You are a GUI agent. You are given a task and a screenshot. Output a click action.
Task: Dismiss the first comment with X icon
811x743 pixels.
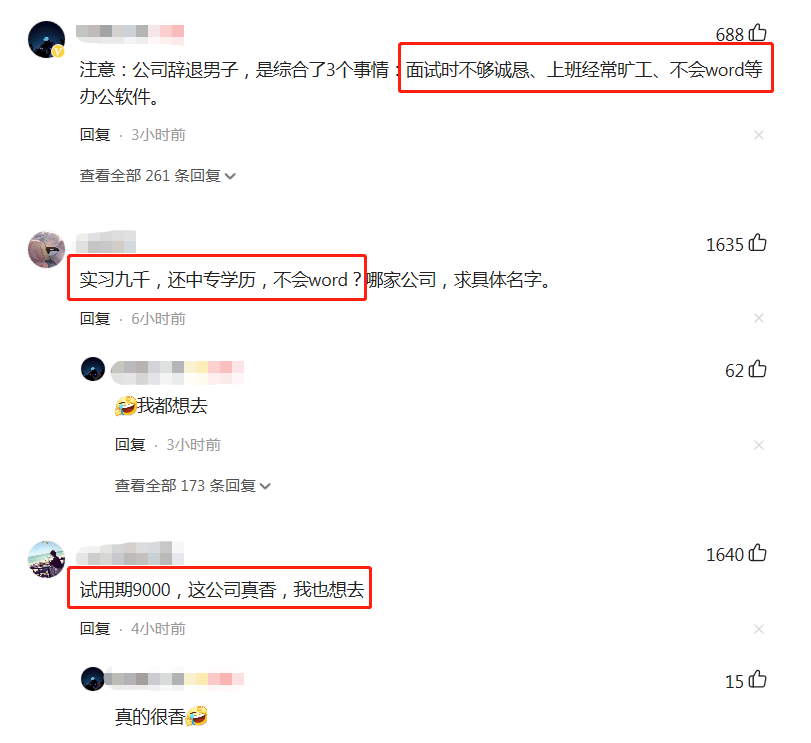point(759,135)
